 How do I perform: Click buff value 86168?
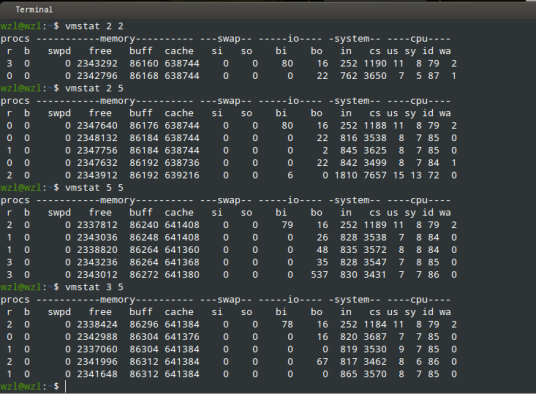pyautogui.click(x=144, y=76)
